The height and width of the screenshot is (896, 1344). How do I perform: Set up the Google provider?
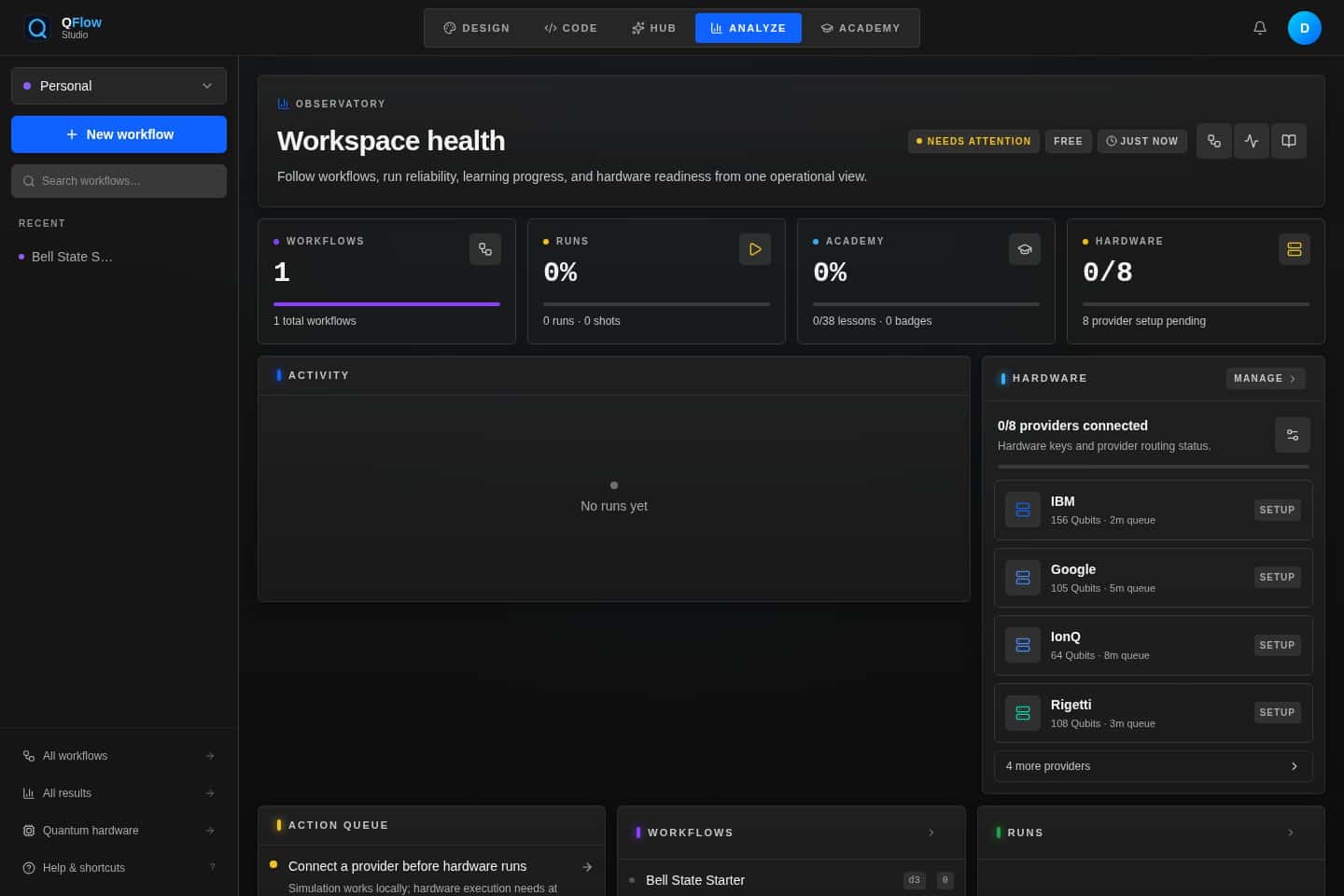(1278, 578)
